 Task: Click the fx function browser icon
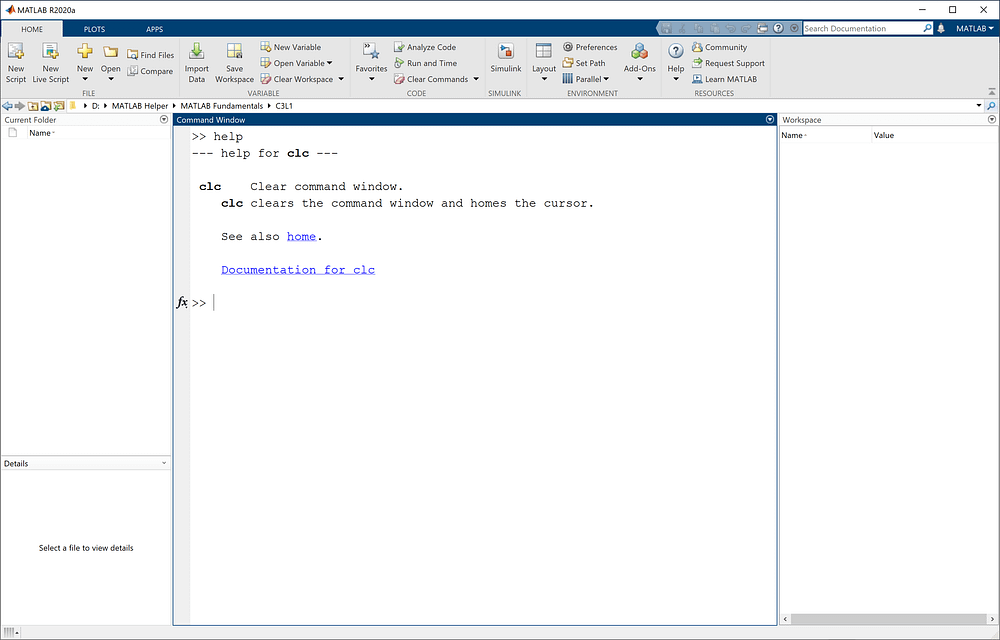click(x=182, y=302)
